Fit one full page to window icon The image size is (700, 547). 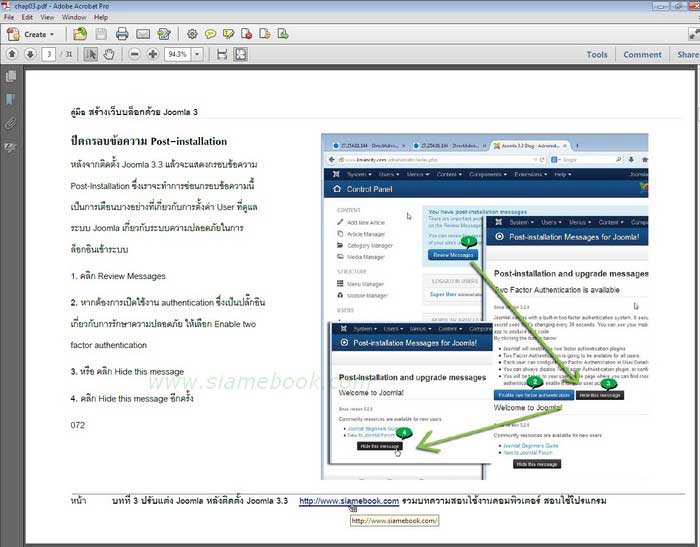pos(241,54)
